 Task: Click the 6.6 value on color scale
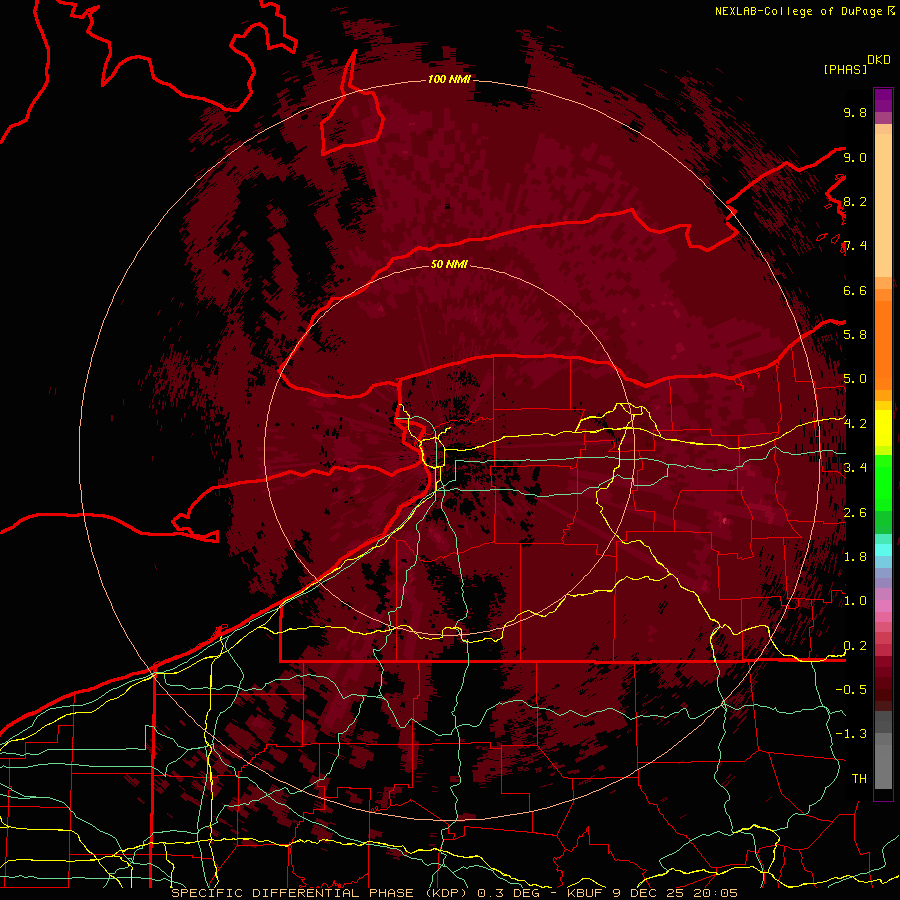click(855, 290)
